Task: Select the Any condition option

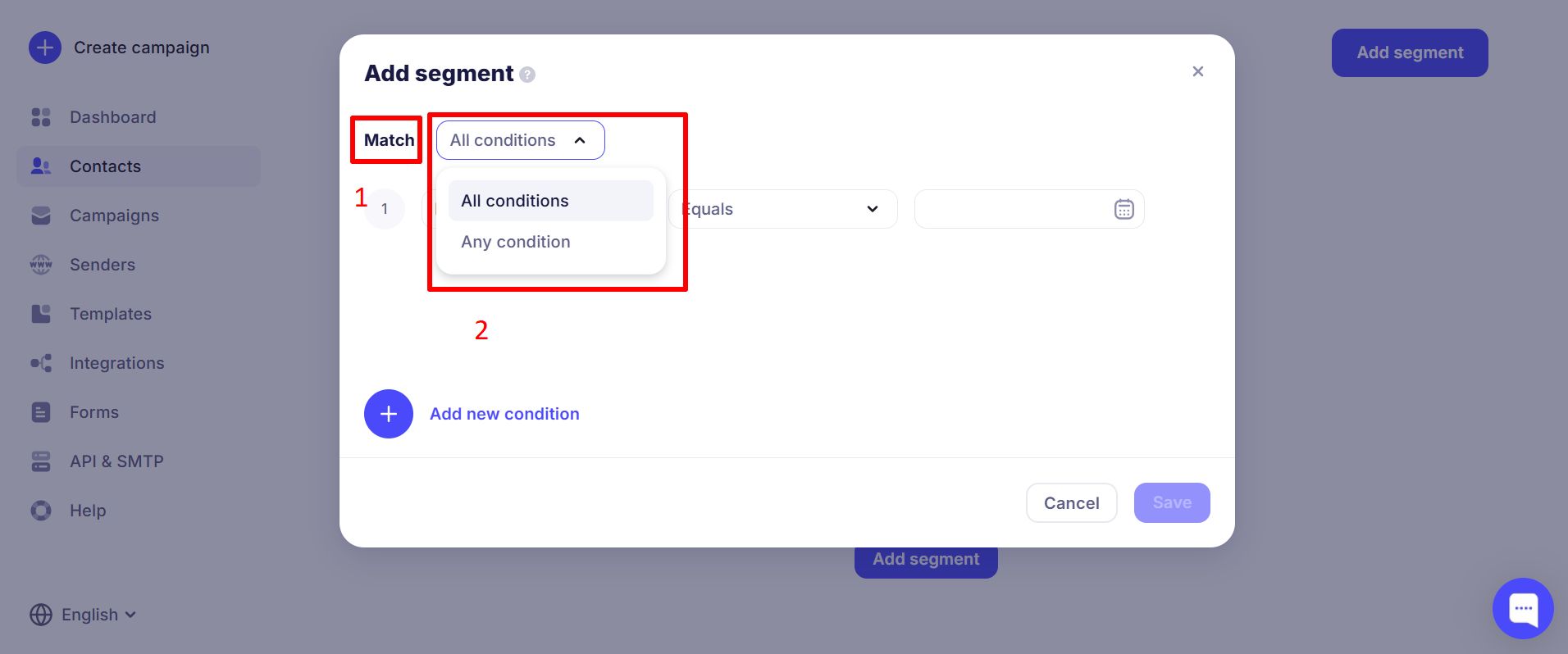Action: tap(516, 242)
